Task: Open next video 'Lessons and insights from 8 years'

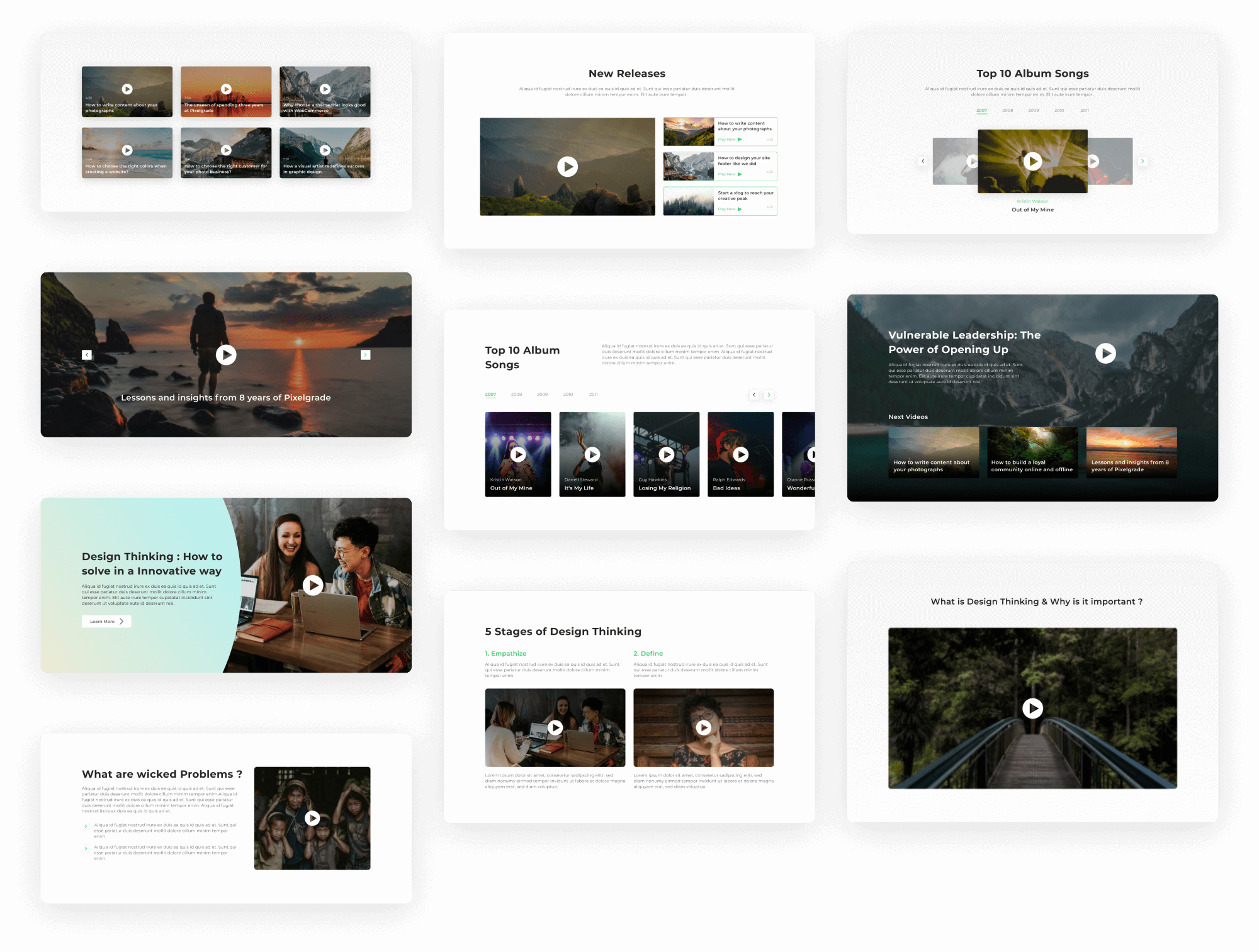Action: point(1131,453)
